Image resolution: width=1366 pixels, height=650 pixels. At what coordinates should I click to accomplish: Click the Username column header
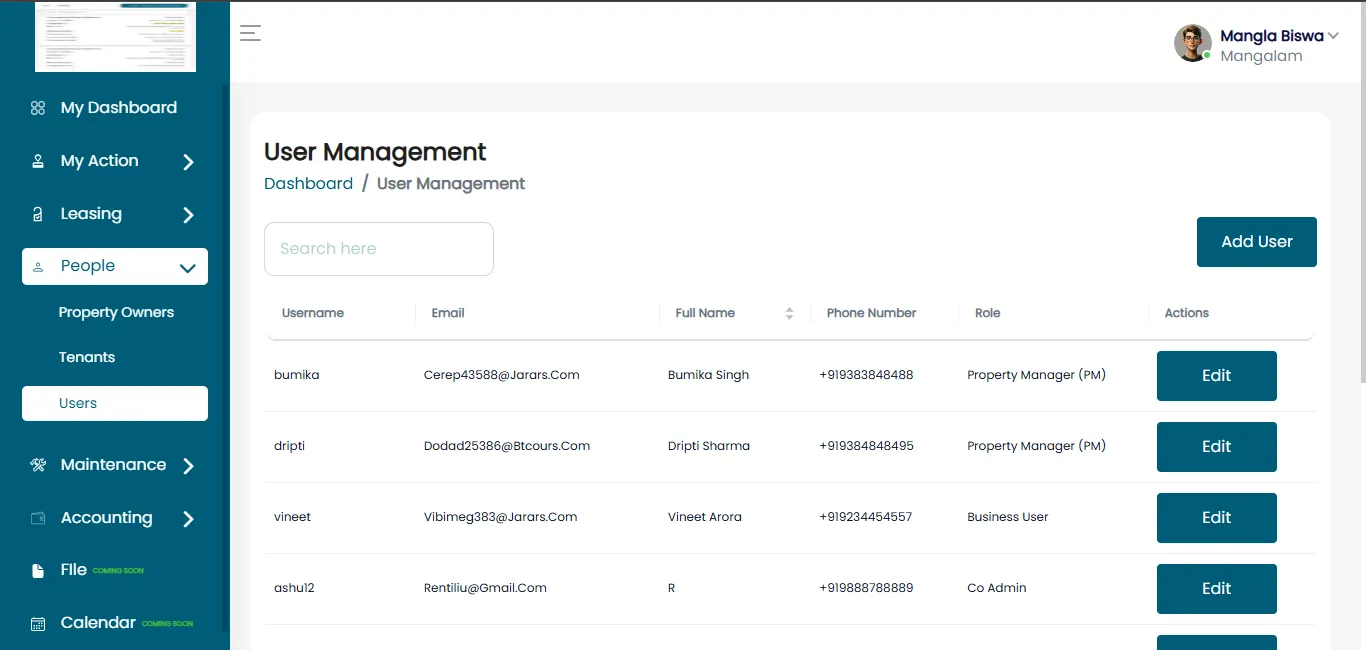click(x=313, y=313)
